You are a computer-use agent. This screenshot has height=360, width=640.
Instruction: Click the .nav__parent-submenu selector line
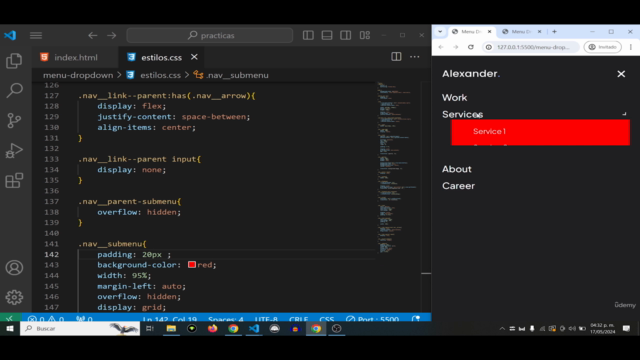tap(129, 201)
